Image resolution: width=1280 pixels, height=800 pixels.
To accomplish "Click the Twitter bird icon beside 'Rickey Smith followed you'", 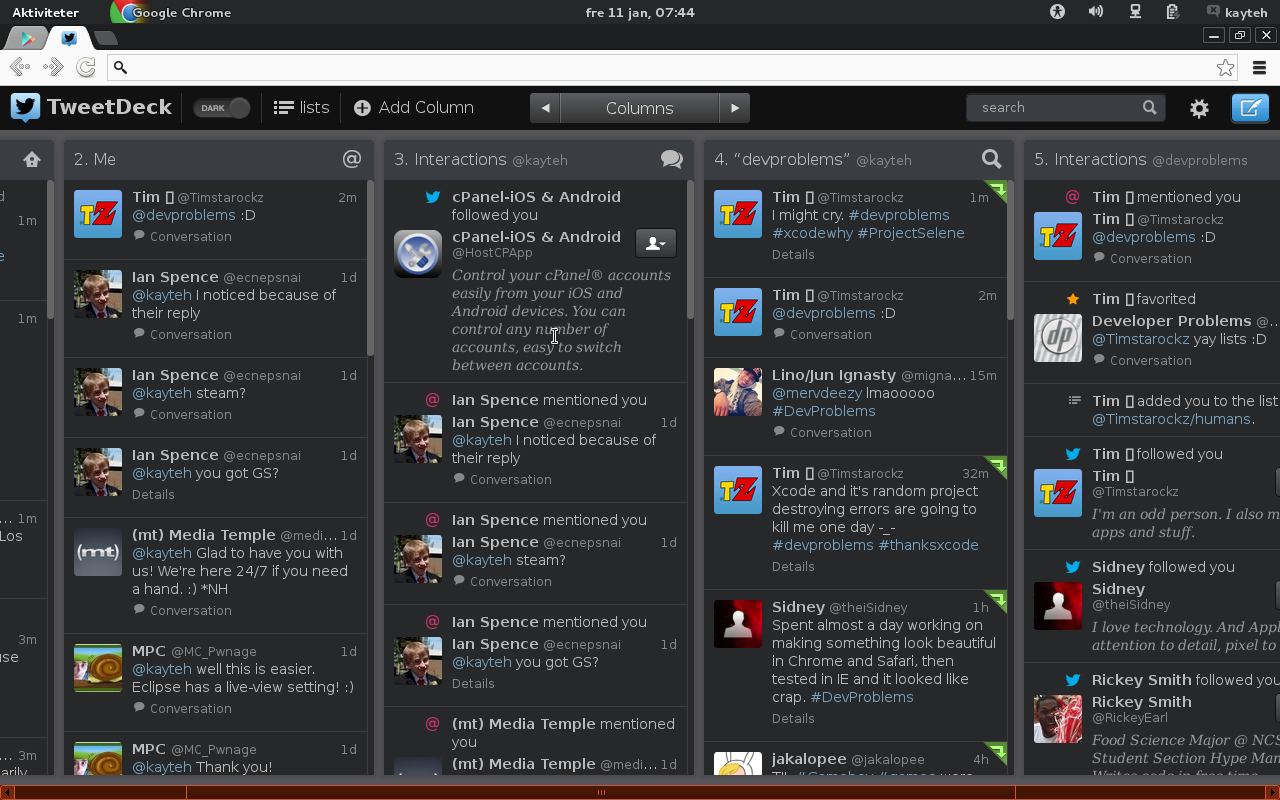I will pos(1073,680).
